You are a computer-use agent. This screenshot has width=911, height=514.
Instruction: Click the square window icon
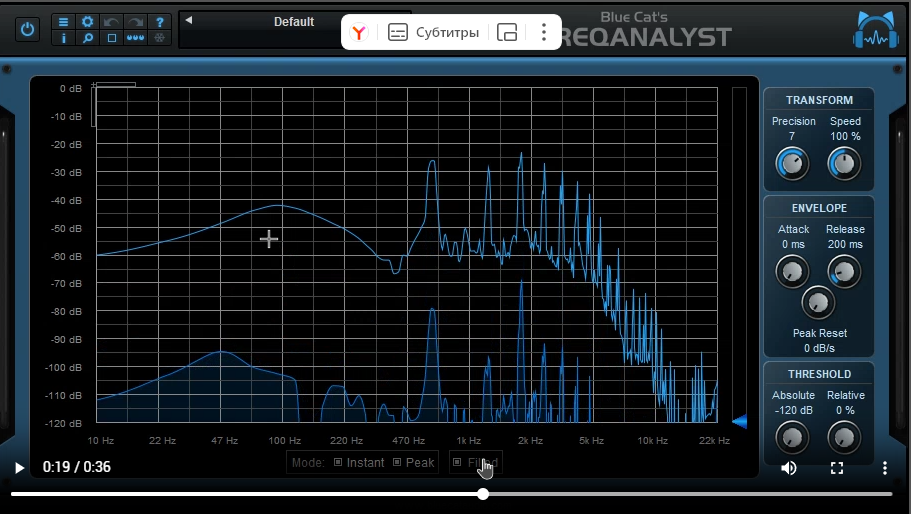[x=111, y=38]
